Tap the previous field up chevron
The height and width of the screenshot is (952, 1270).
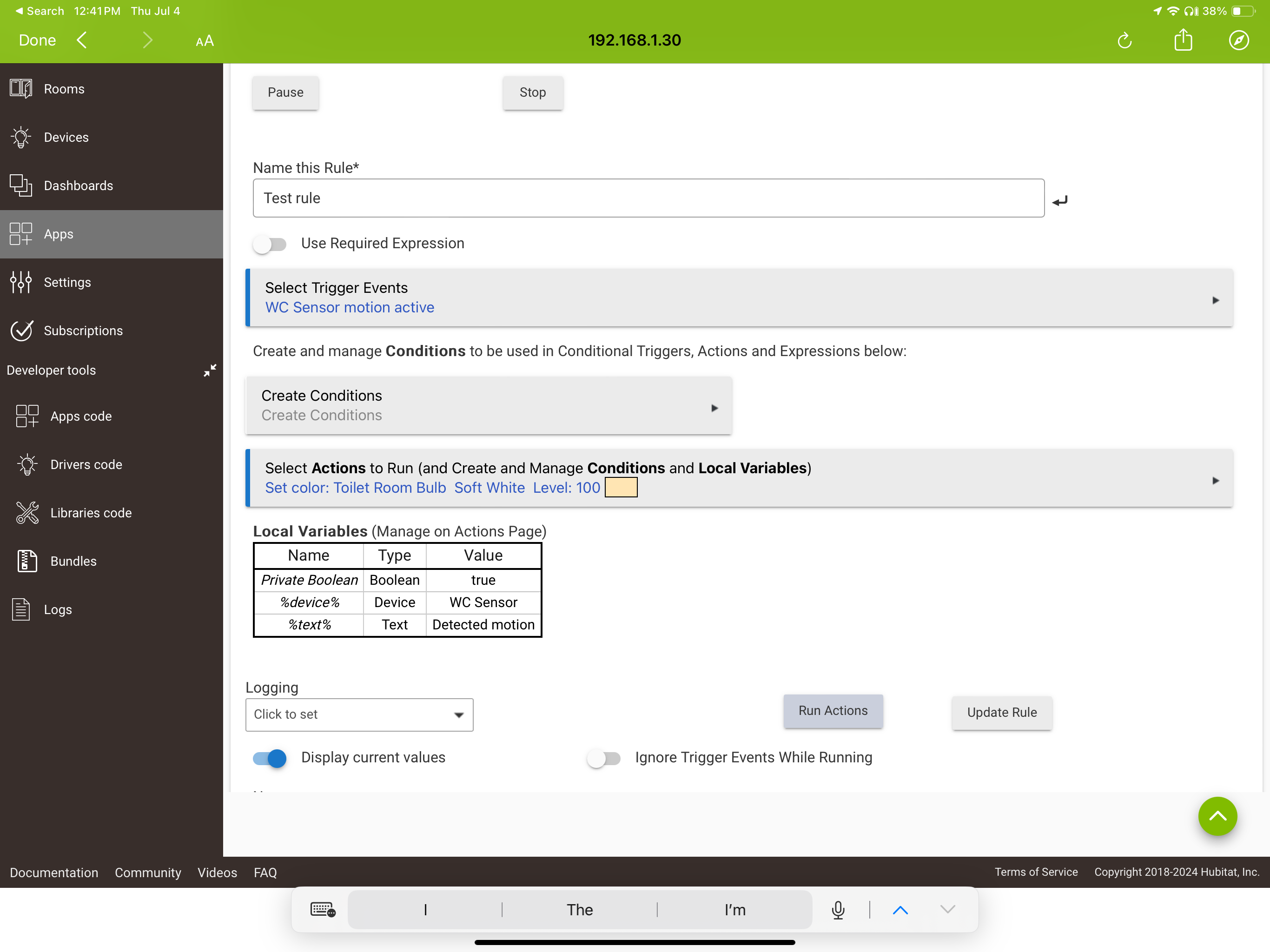click(x=900, y=910)
